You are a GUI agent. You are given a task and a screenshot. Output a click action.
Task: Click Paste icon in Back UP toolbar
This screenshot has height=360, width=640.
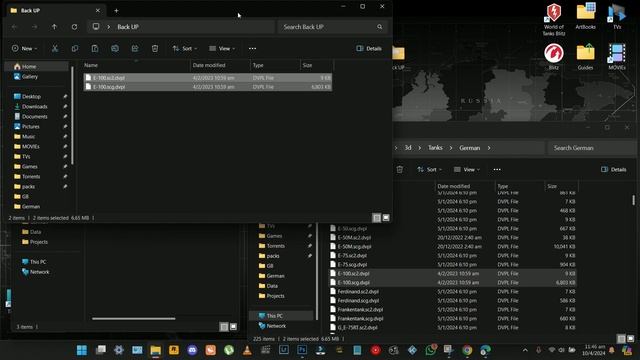(x=95, y=49)
